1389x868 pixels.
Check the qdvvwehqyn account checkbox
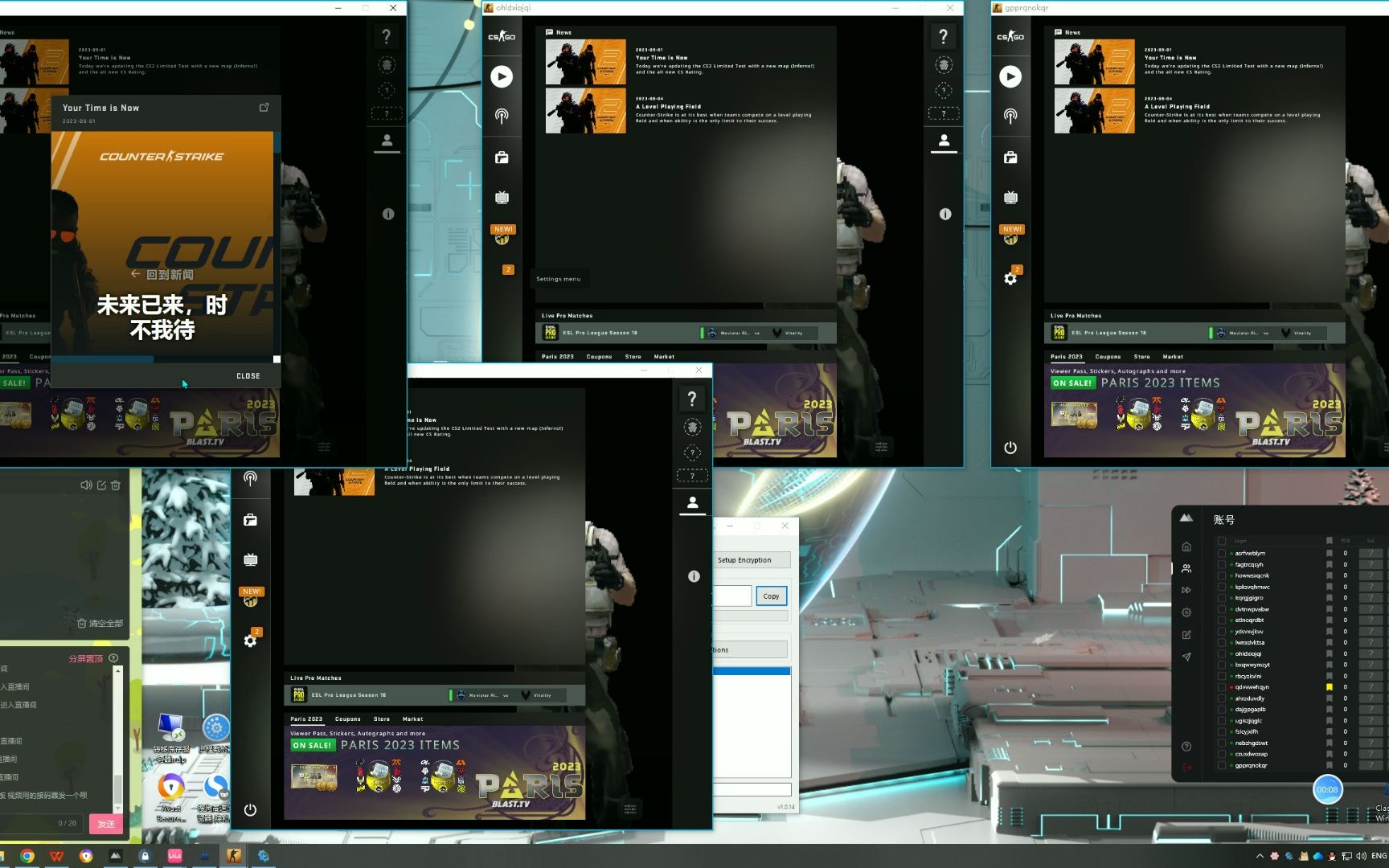[1222, 687]
